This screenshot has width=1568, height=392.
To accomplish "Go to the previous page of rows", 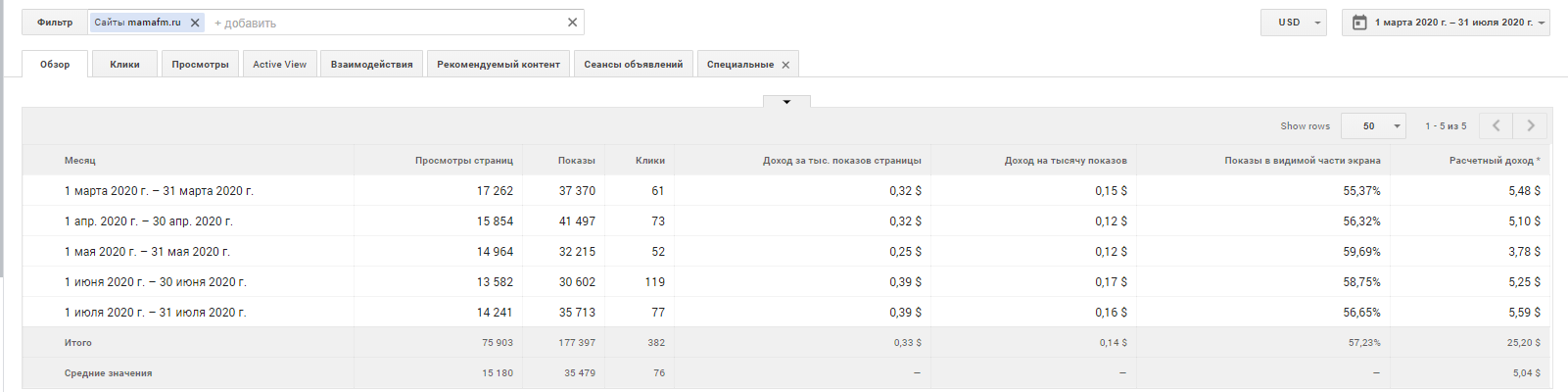I will pyautogui.click(x=1496, y=125).
